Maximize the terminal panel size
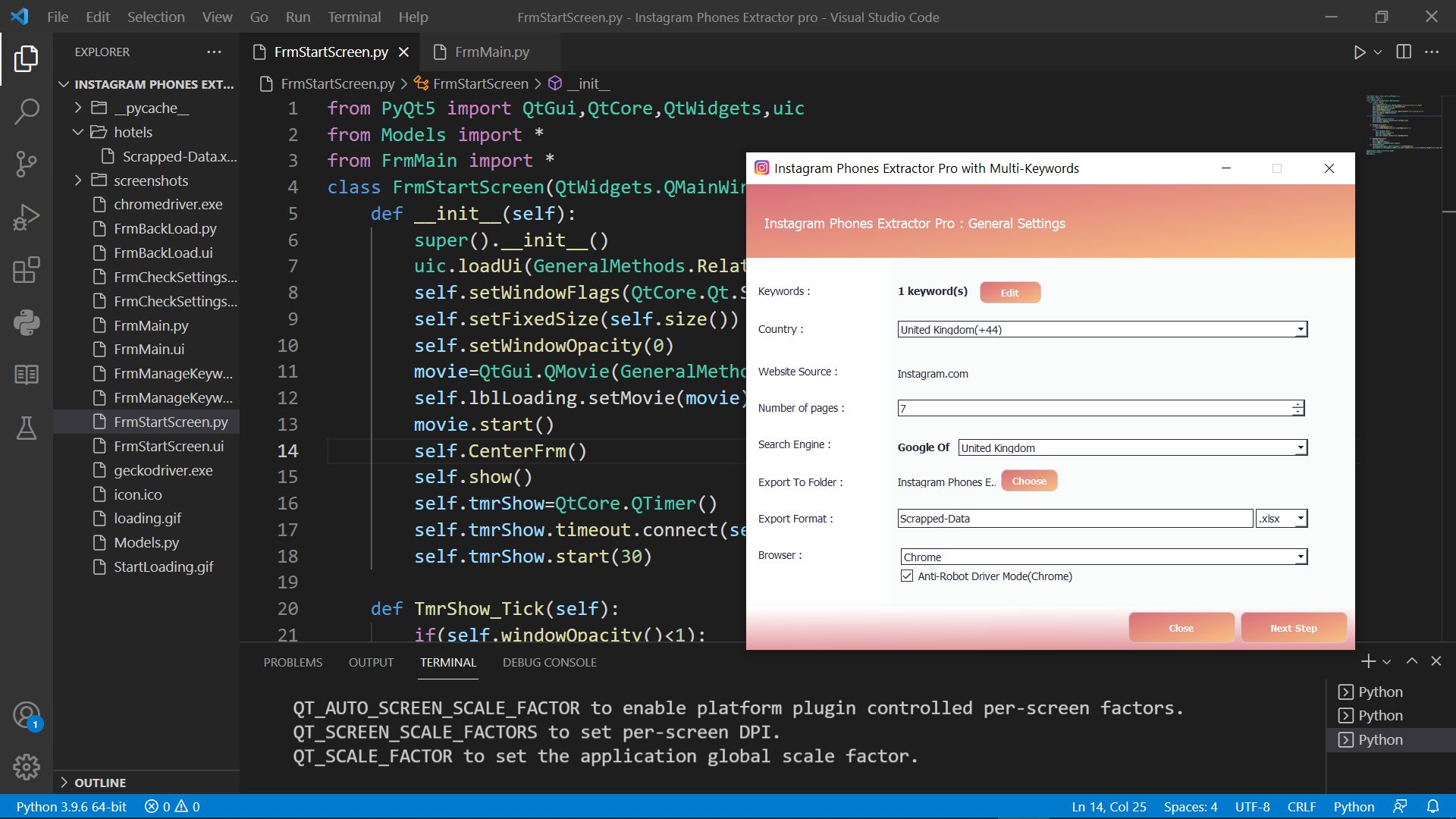 tap(1412, 661)
